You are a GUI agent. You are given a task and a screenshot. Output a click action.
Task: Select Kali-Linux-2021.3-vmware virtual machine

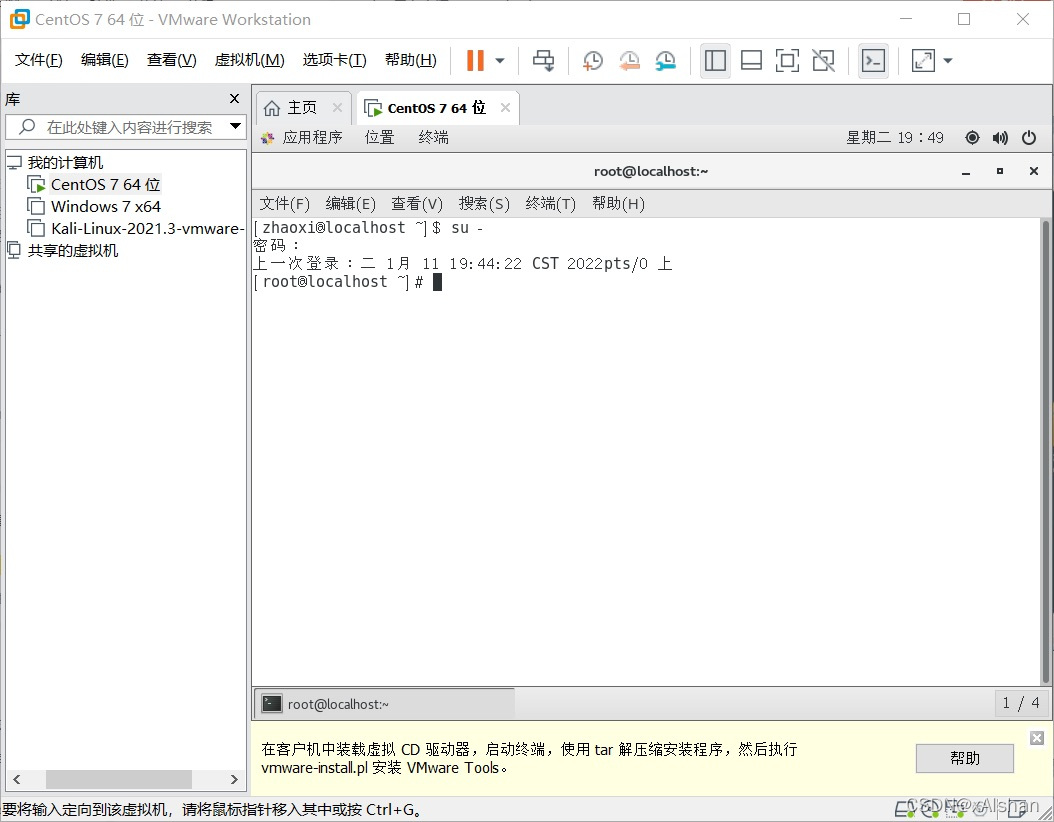[x=147, y=229]
